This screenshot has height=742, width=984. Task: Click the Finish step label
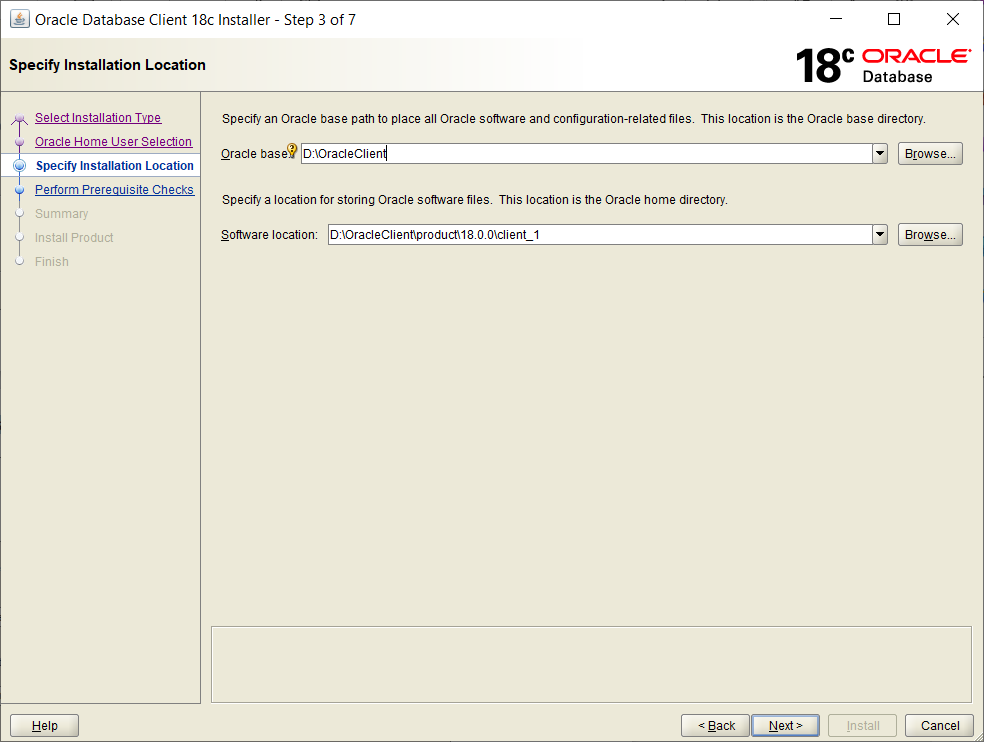coord(51,262)
